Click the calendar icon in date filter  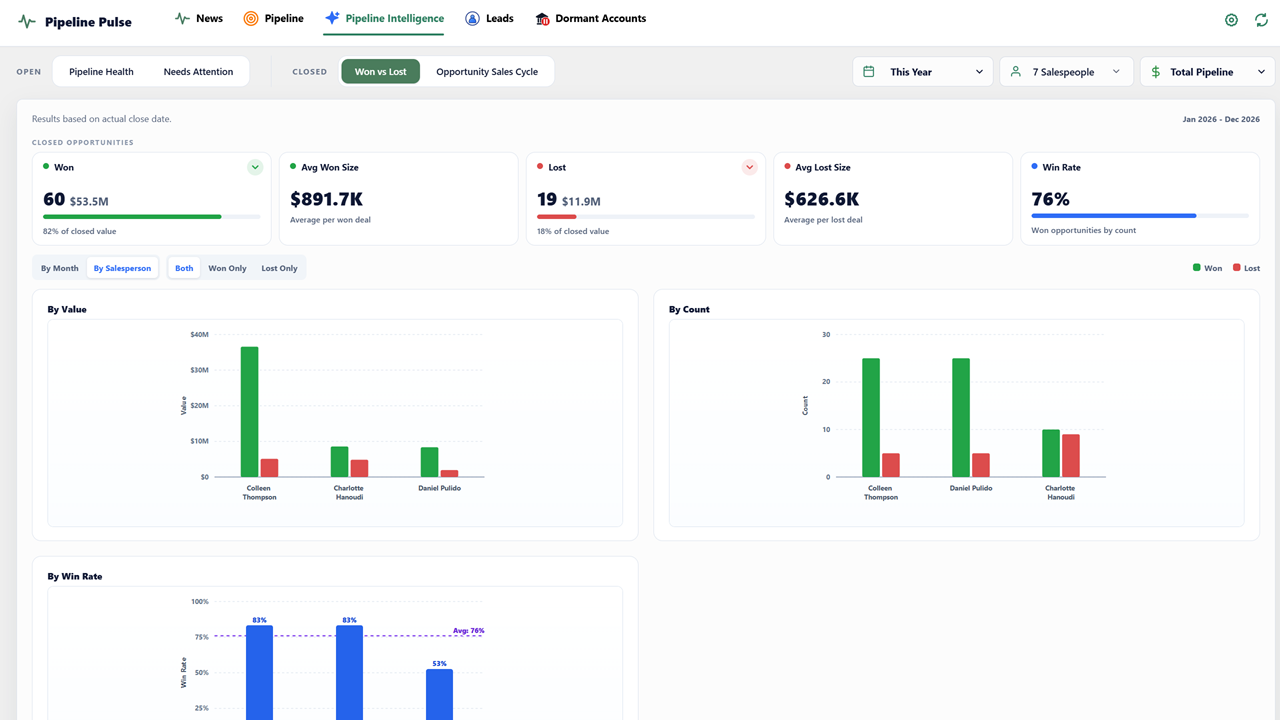(x=869, y=72)
